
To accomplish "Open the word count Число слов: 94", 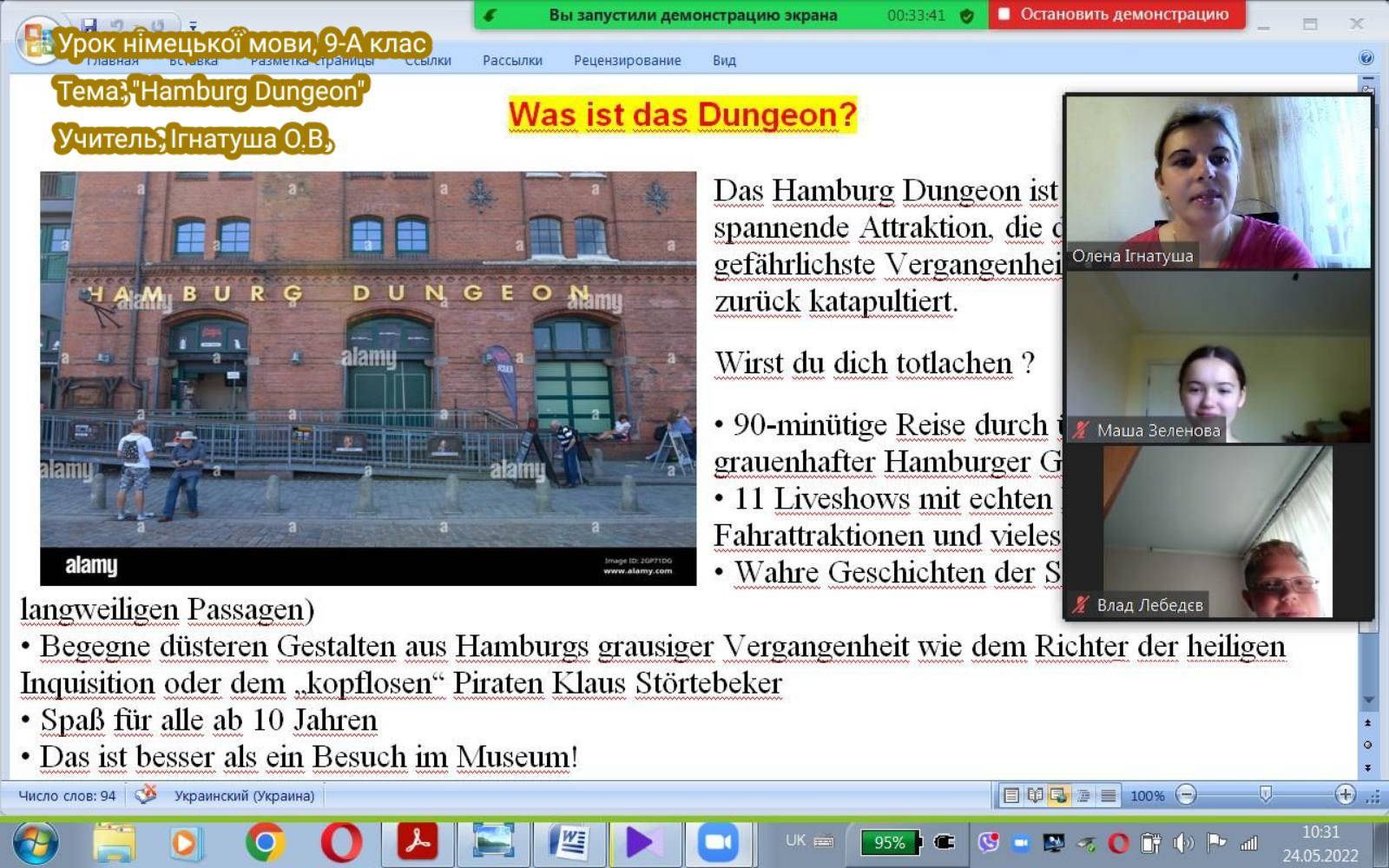I will point(67,796).
